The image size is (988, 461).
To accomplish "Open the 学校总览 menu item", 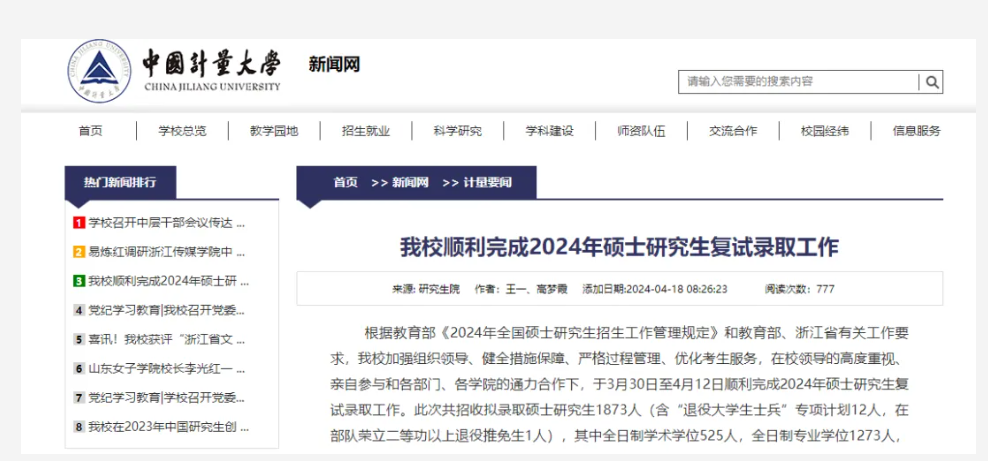I will (x=182, y=131).
